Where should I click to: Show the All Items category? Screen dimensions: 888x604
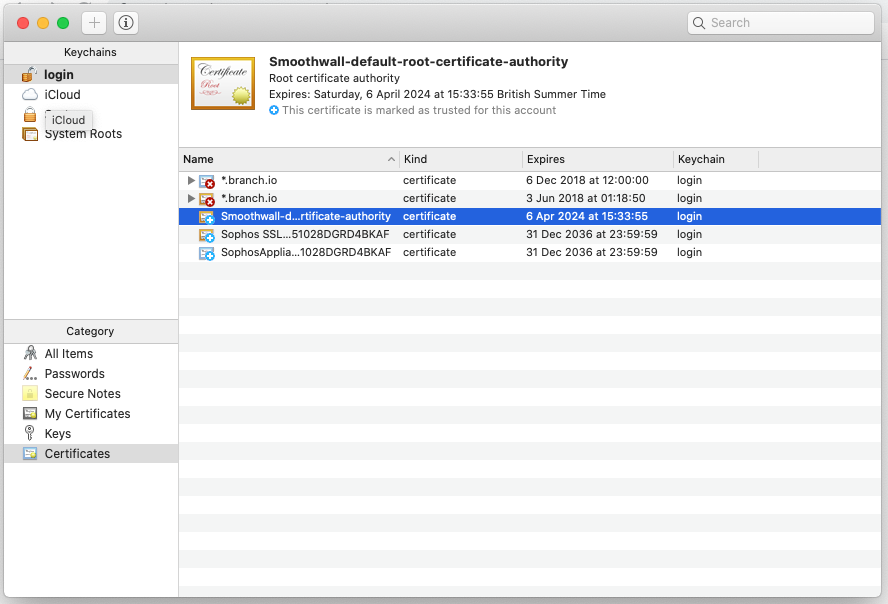tap(68, 354)
